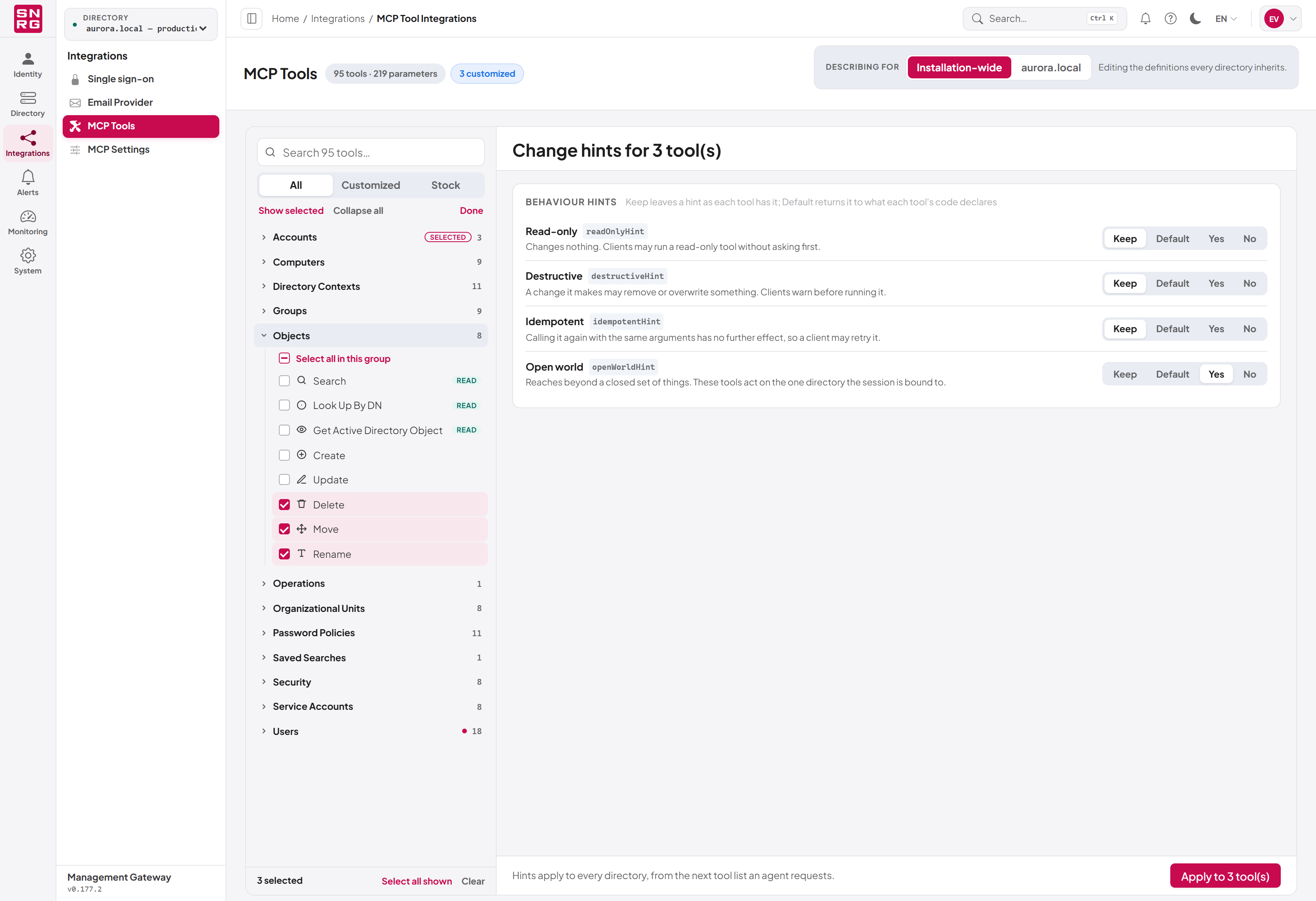Open the notifications bell
This screenshot has width=1316, height=901.
[1145, 19]
